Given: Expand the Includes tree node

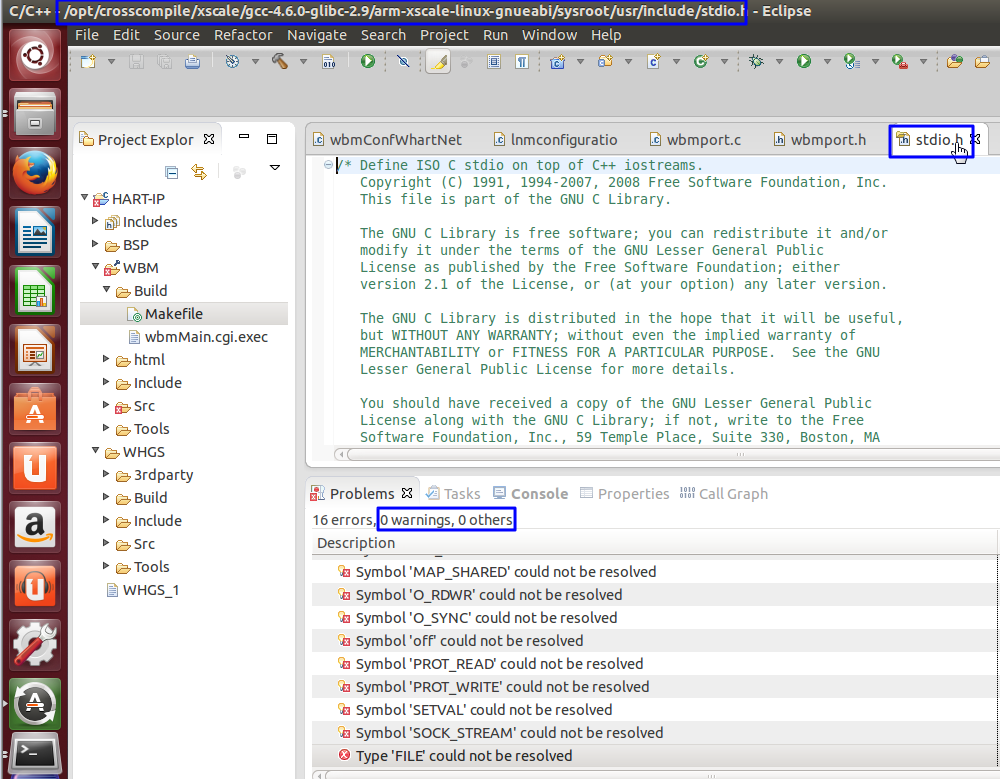Looking at the screenshot, I should (95, 221).
